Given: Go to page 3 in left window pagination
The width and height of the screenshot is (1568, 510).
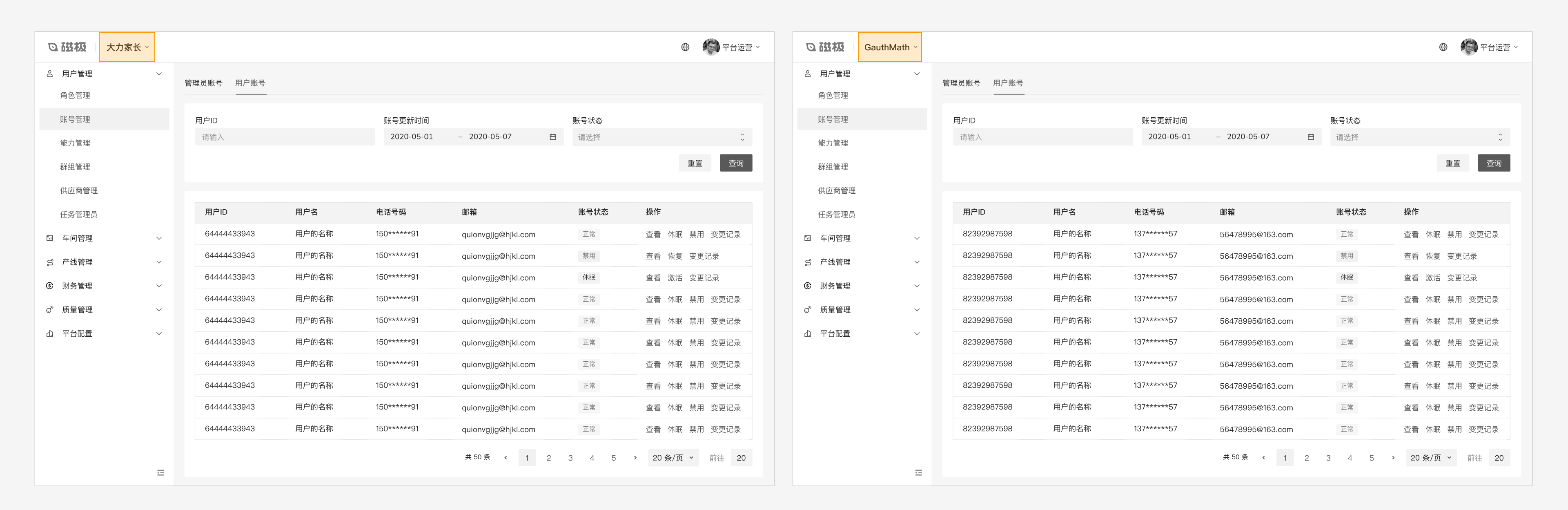Looking at the screenshot, I should point(570,458).
